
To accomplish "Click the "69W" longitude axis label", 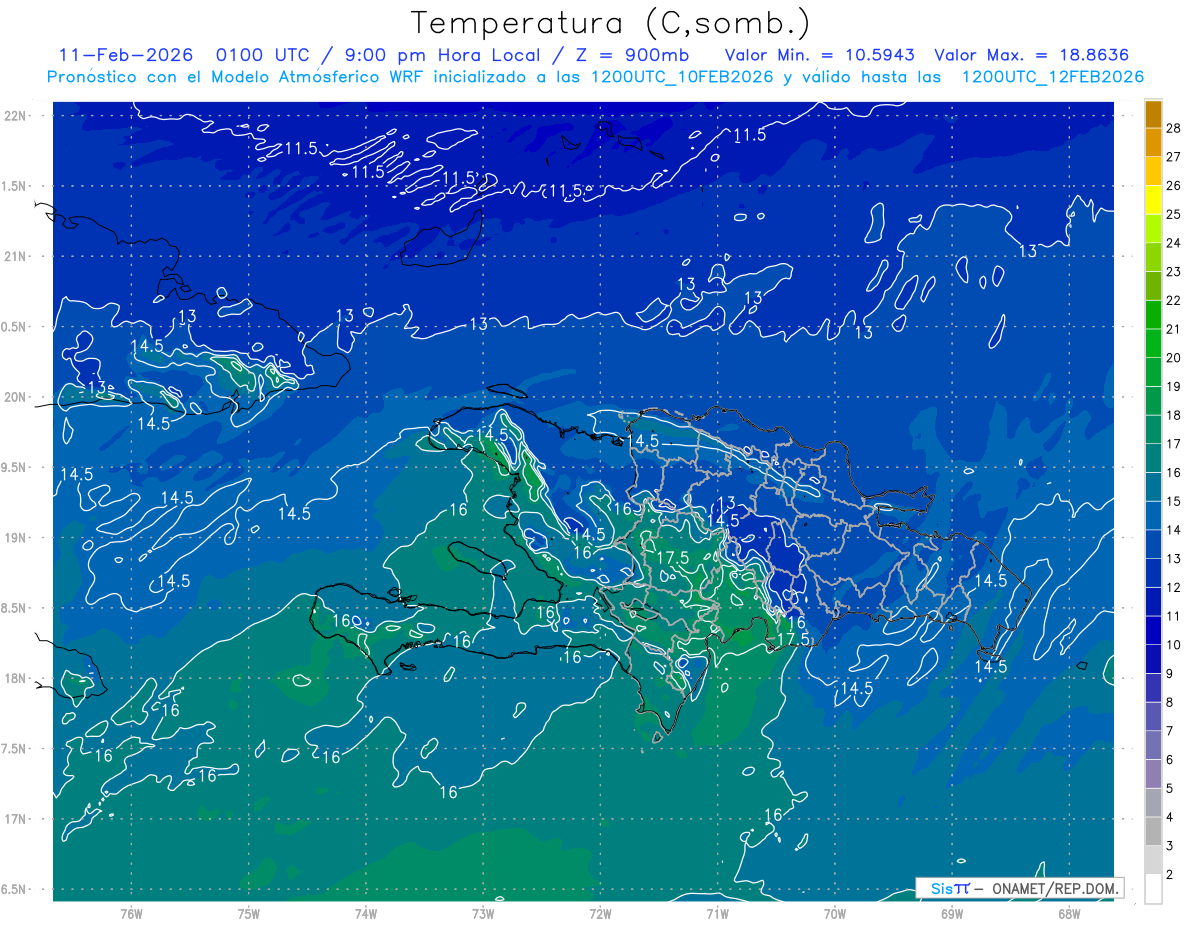I will [x=951, y=914].
